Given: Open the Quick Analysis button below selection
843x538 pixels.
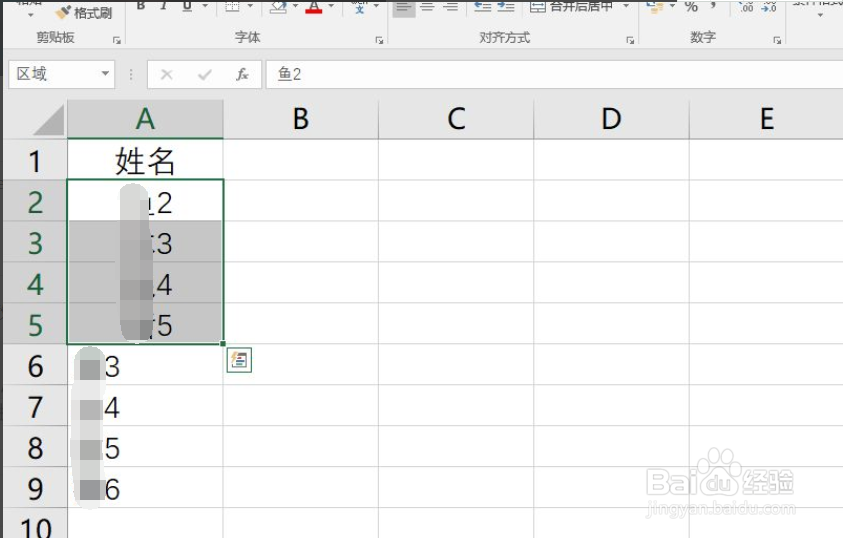Looking at the screenshot, I should click(239, 360).
